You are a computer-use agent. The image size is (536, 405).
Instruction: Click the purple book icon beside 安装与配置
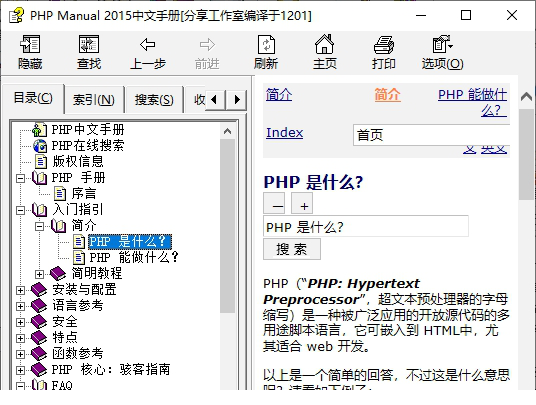pyautogui.click(x=39, y=289)
